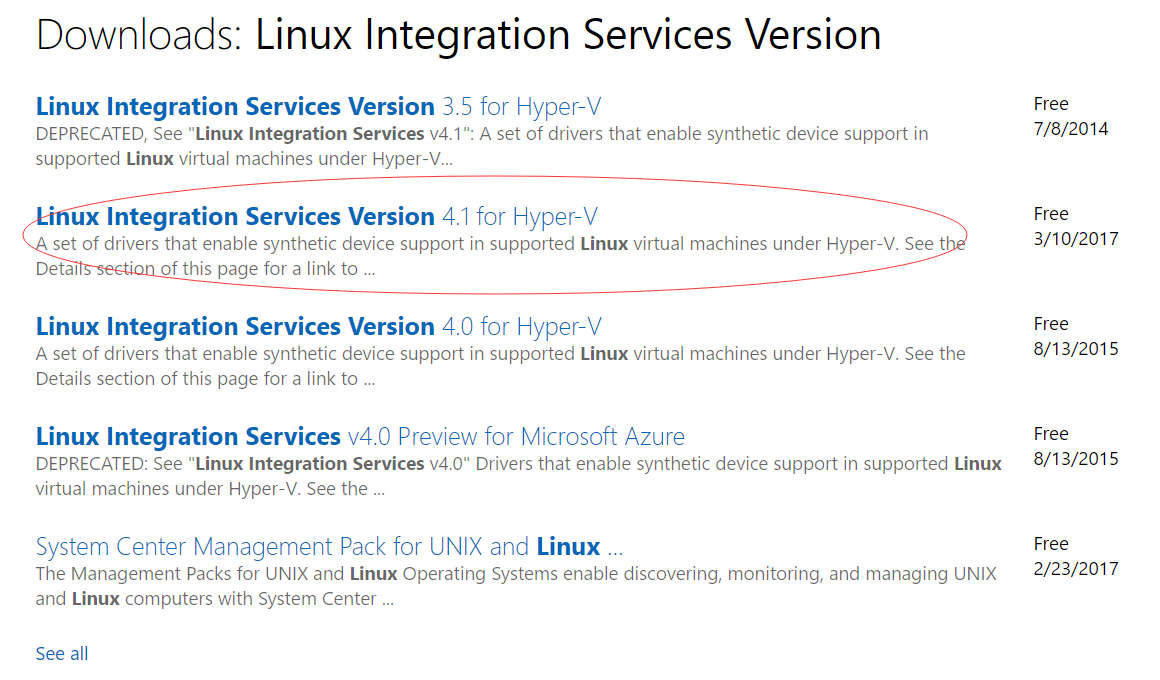Click the Free label beside Version 4.1
The height and width of the screenshot is (680, 1160).
pos(1051,214)
